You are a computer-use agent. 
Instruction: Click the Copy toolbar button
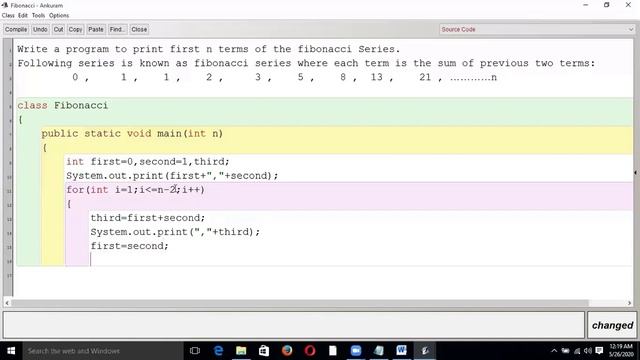(75, 29)
